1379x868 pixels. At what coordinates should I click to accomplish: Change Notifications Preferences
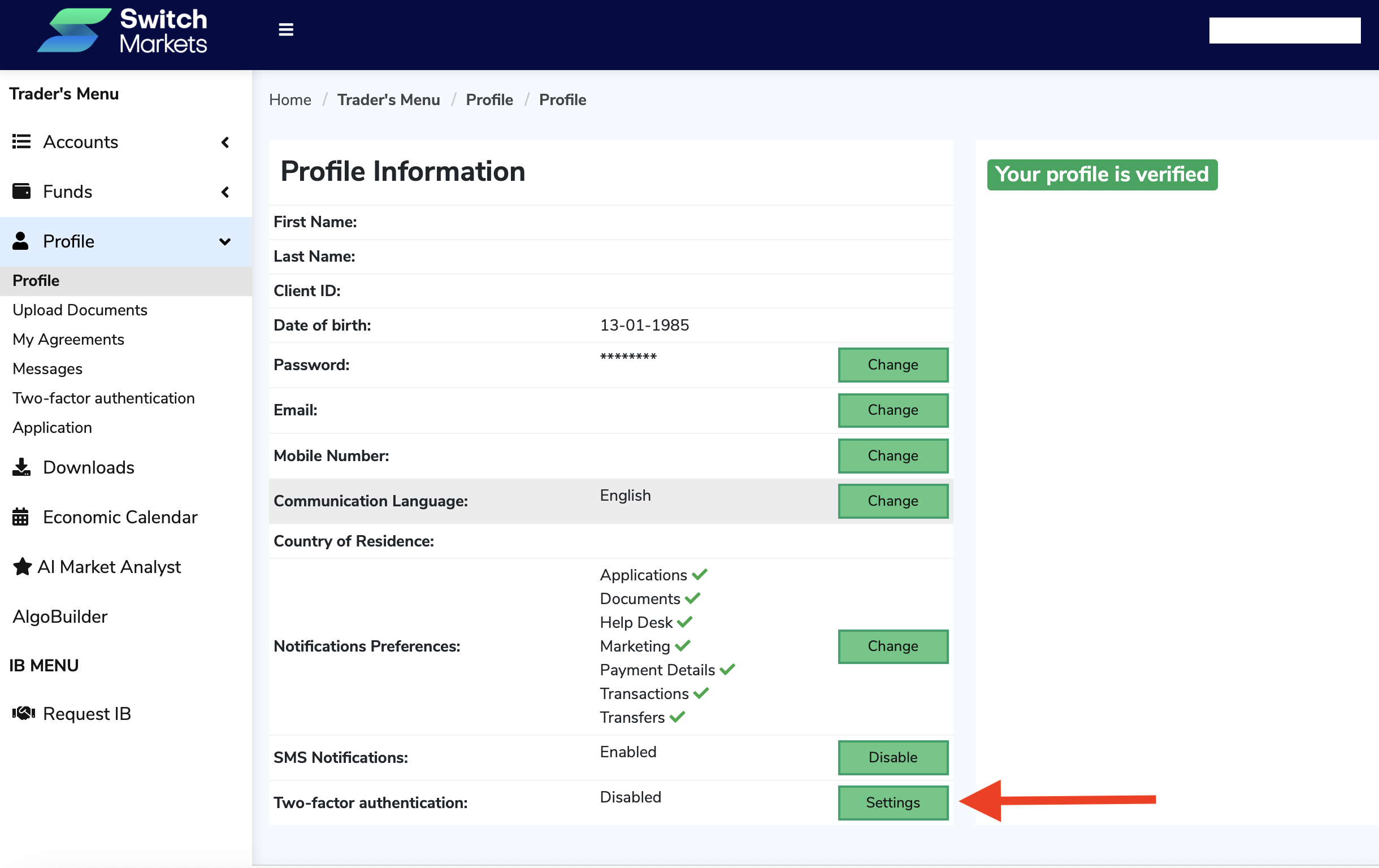tap(892, 646)
